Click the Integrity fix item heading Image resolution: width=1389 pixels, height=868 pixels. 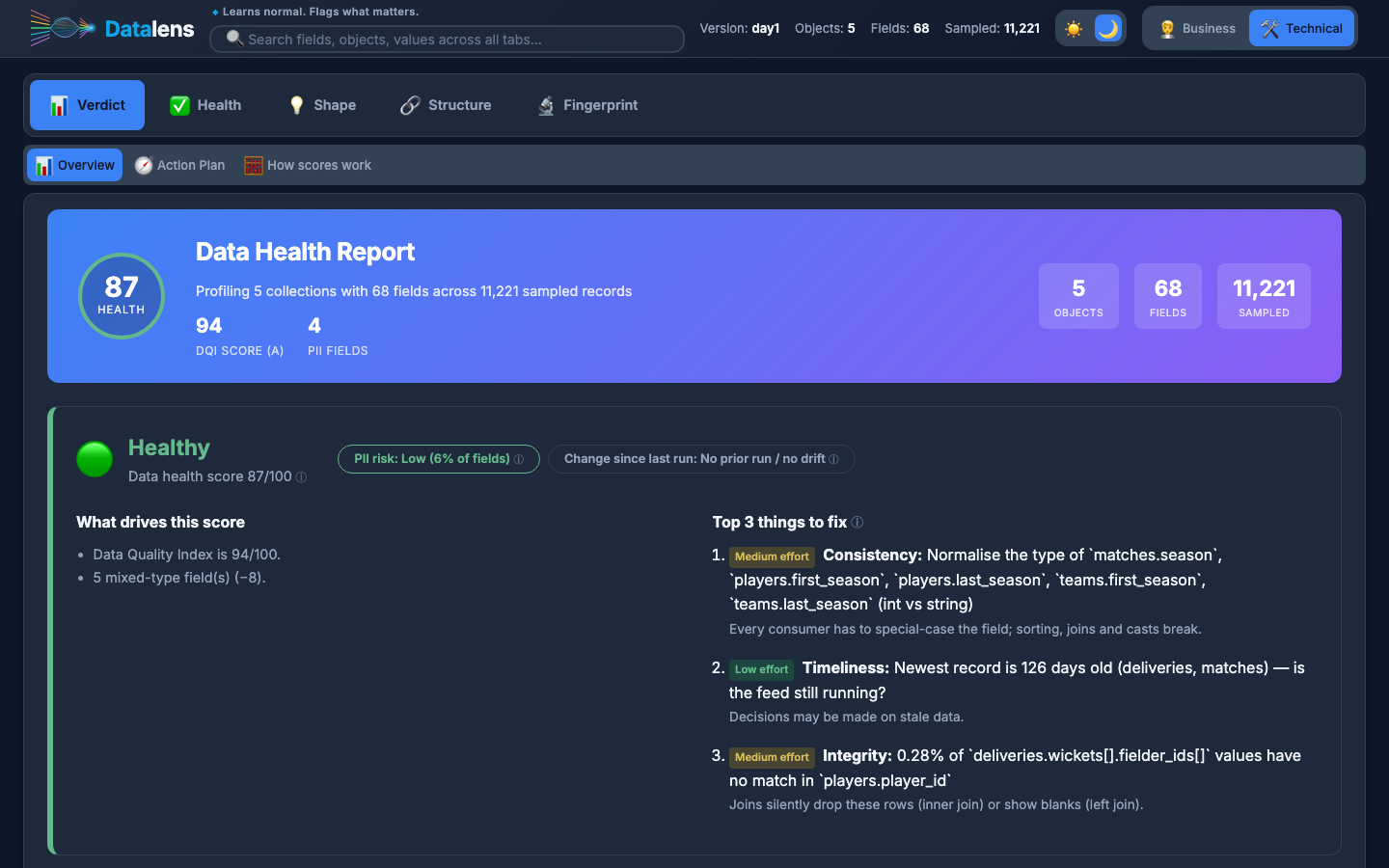click(x=858, y=756)
